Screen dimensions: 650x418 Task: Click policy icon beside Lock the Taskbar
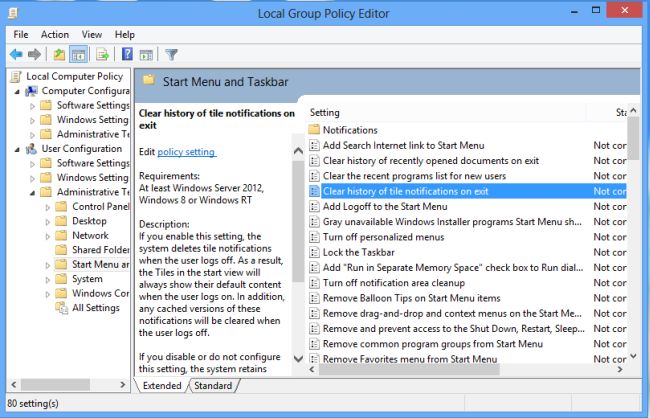315,252
